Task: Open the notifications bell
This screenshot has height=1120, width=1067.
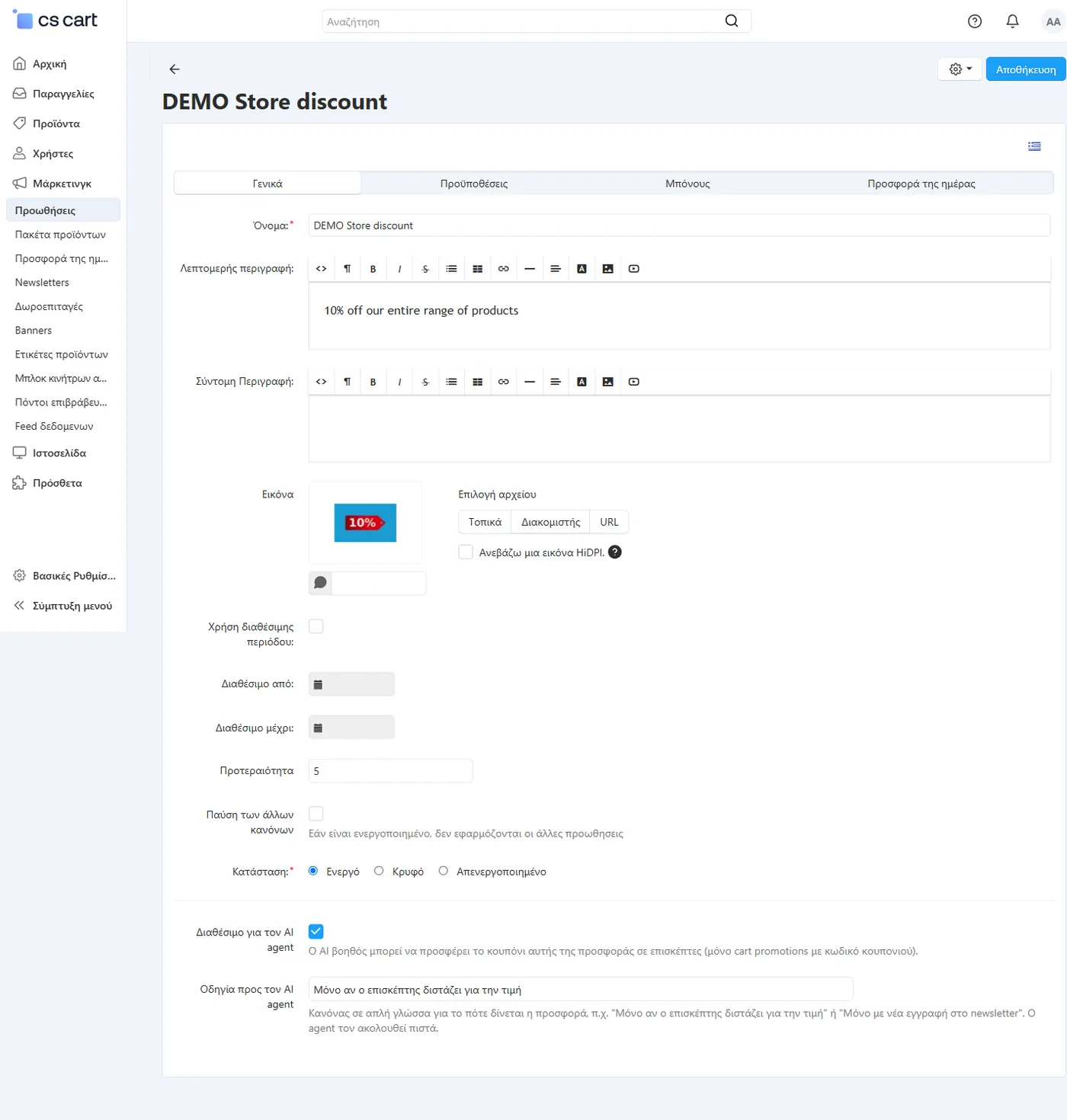Action: [x=1012, y=21]
